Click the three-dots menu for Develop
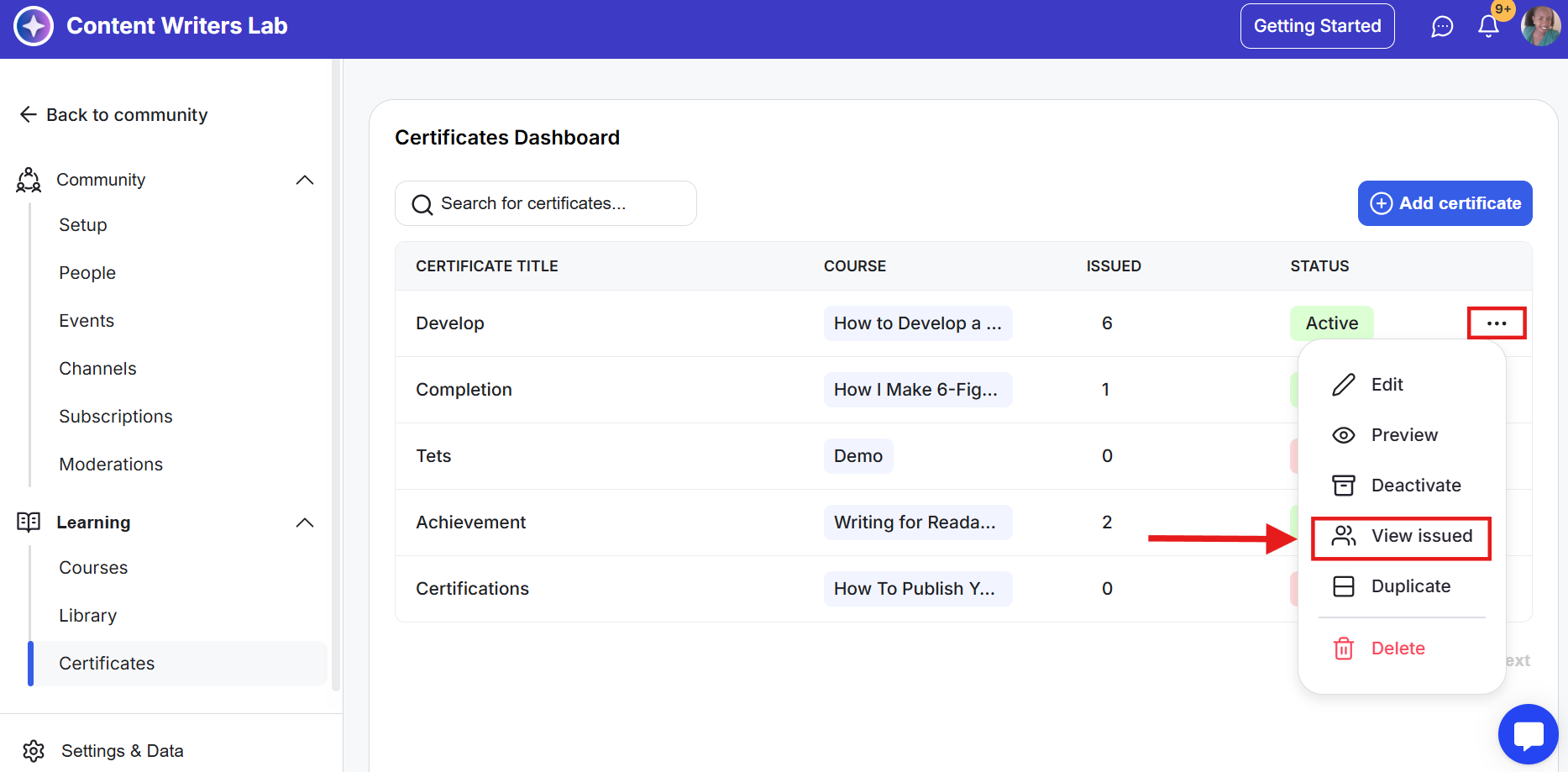The height and width of the screenshot is (772, 1568). point(1496,323)
